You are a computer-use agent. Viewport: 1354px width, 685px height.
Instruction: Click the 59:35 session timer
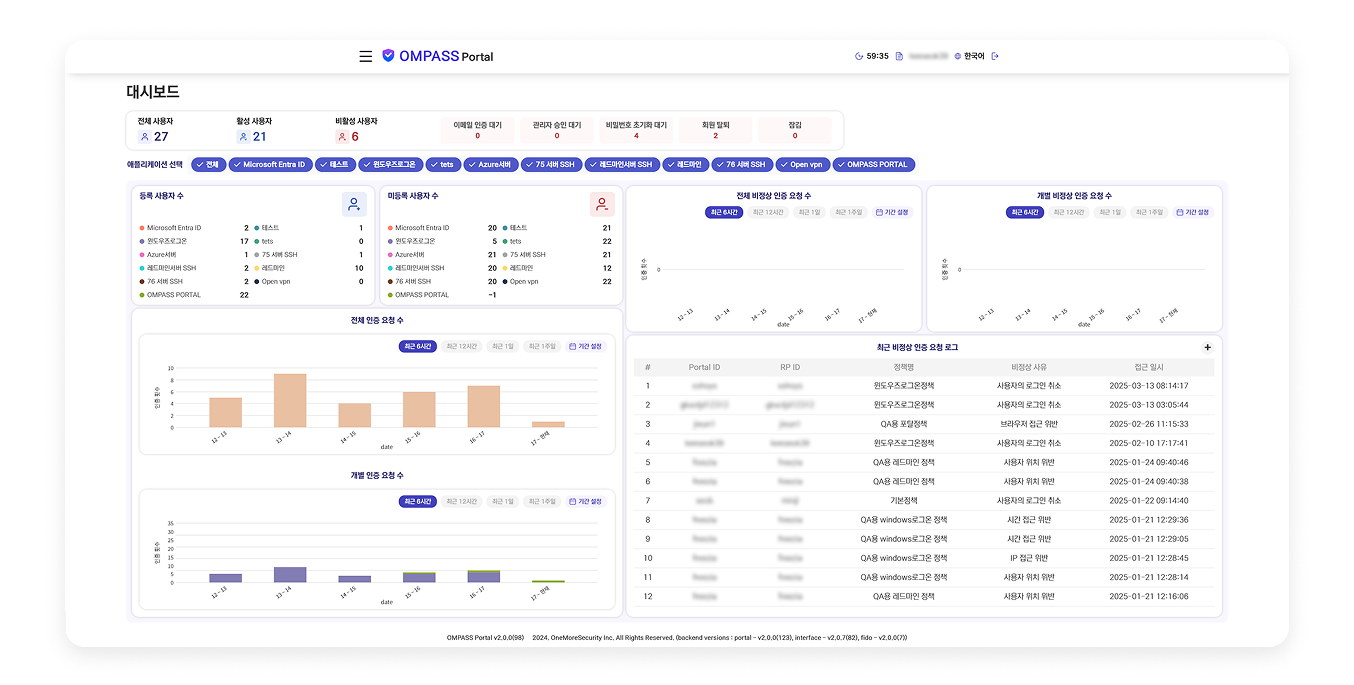(877, 56)
